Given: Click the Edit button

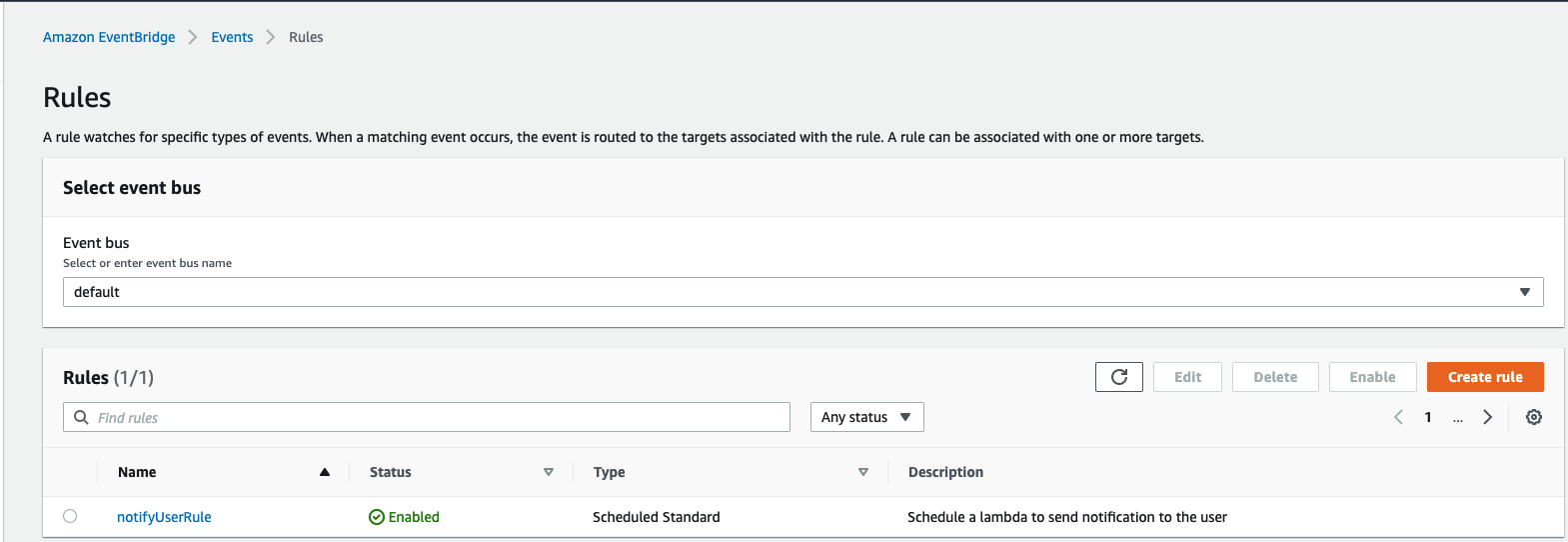Looking at the screenshot, I should 1187,377.
